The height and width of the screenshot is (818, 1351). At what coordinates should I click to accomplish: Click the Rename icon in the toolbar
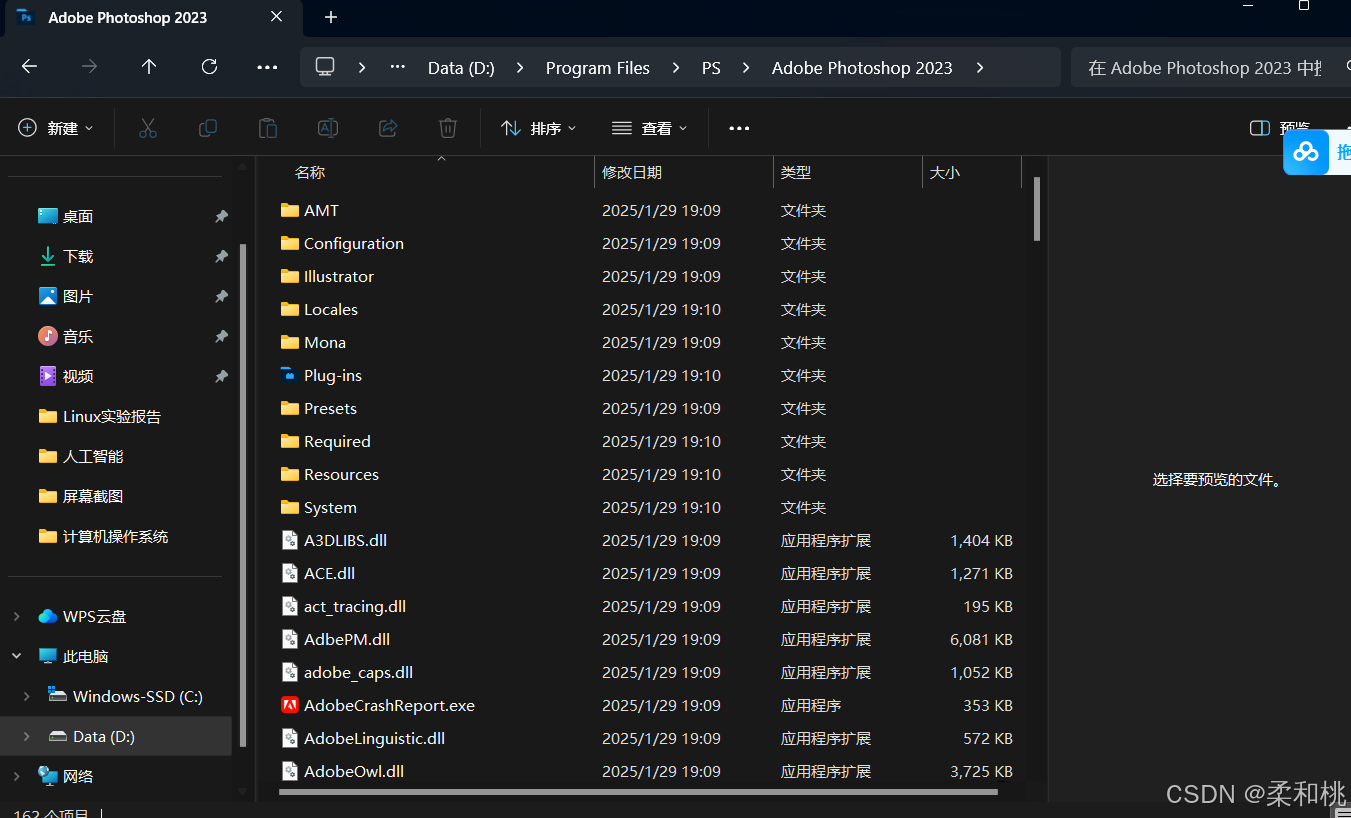(x=328, y=128)
